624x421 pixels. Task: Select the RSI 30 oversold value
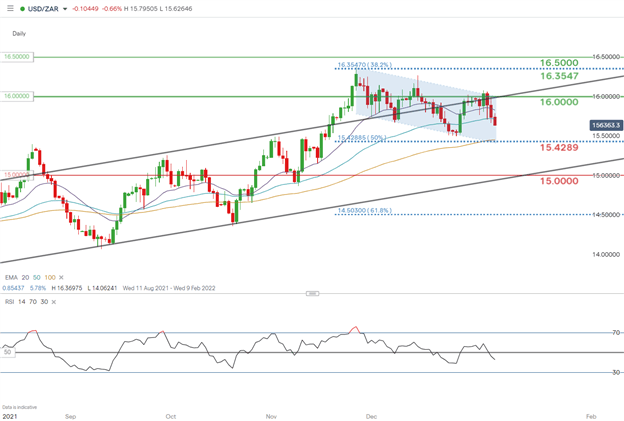(x=44, y=302)
